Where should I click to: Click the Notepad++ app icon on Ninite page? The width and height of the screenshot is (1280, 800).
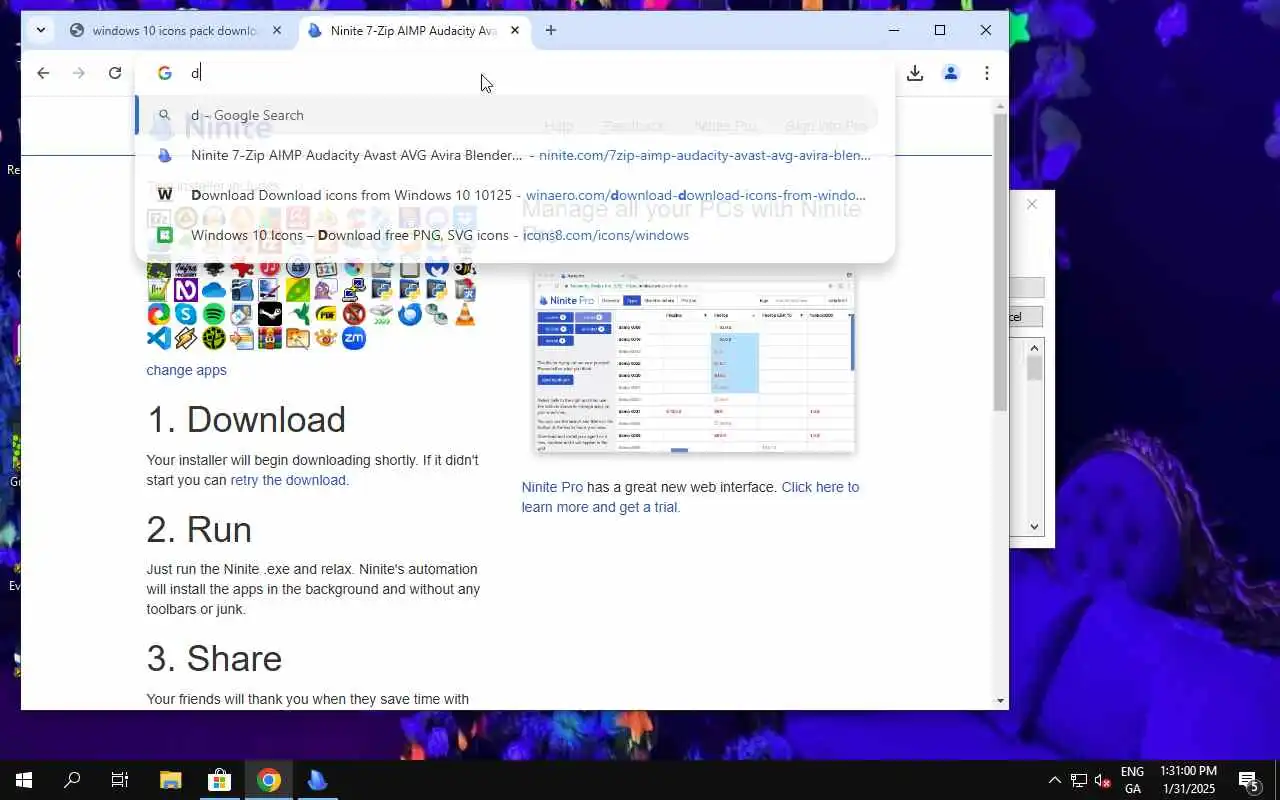click(159, 290)
